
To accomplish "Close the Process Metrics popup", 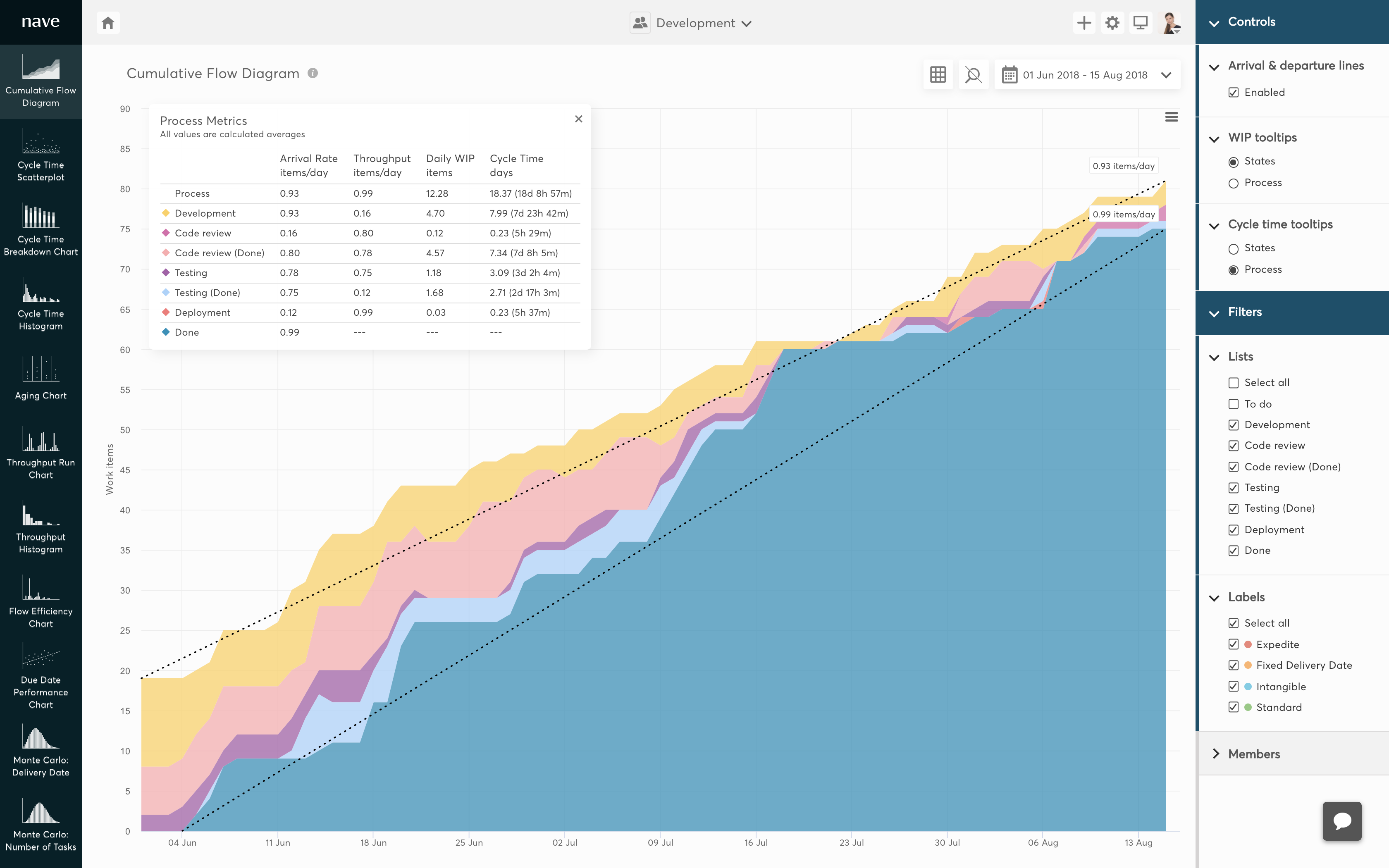I will pos(579,119).
